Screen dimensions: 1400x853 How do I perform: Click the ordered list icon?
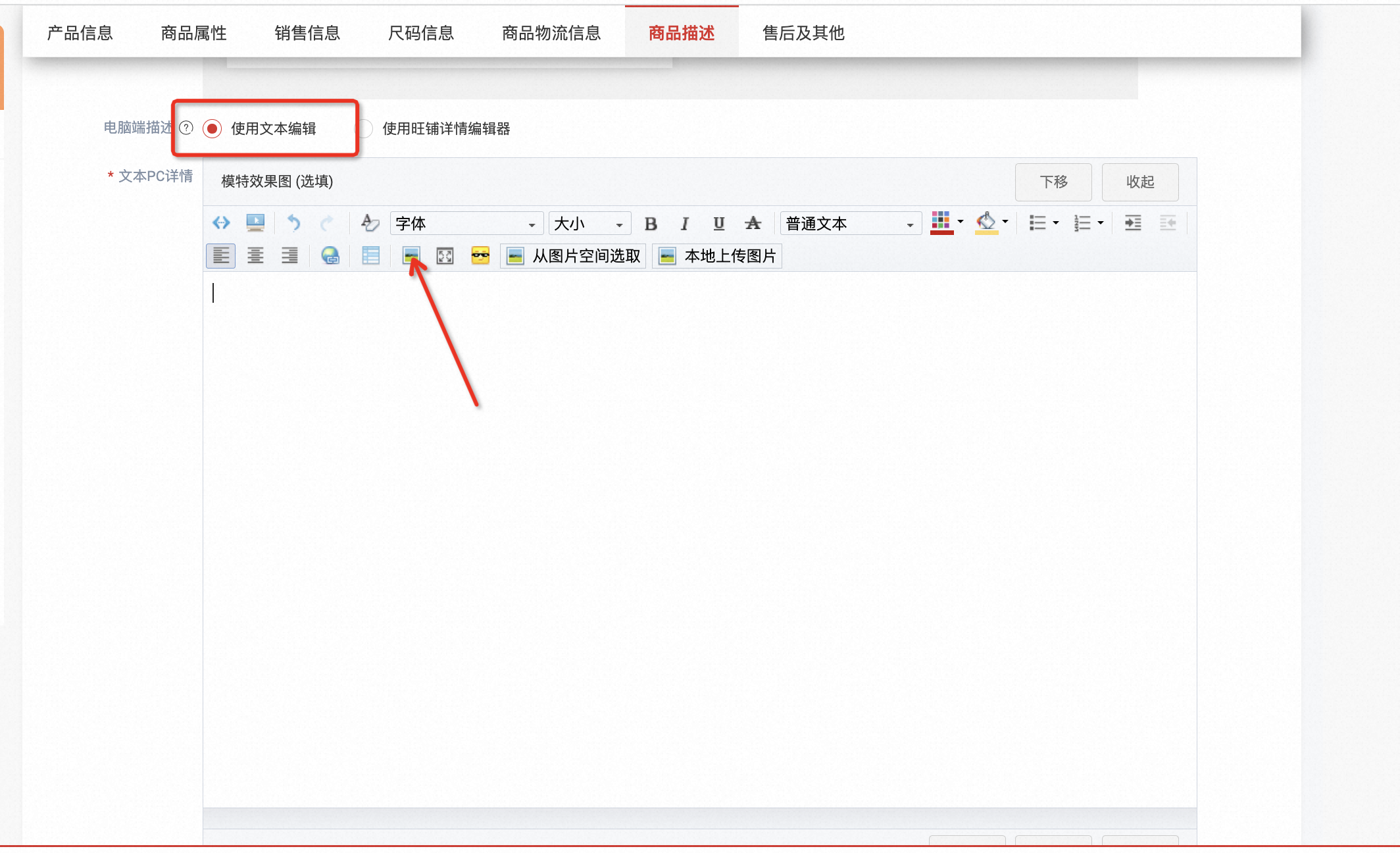[1082, 223]
